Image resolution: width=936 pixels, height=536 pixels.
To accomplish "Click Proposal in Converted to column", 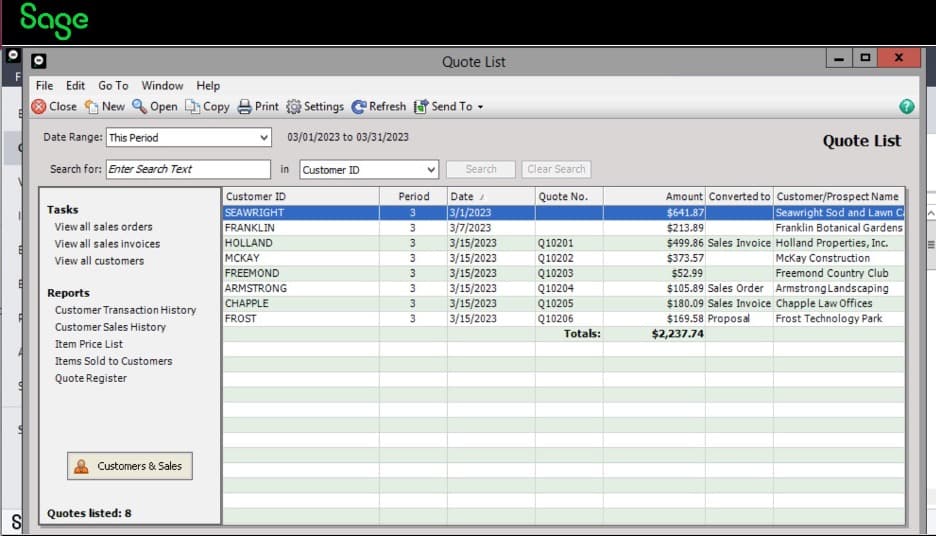I will point(728,319).
